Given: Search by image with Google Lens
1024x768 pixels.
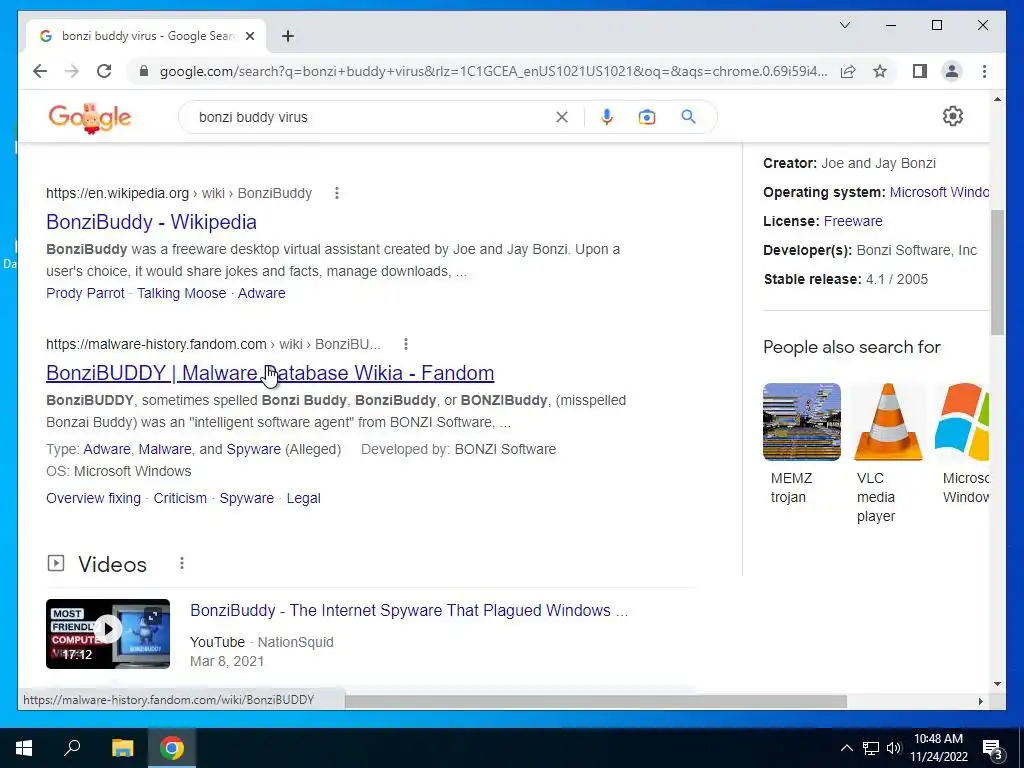Looking at the screenshot, I should [647, 117].
